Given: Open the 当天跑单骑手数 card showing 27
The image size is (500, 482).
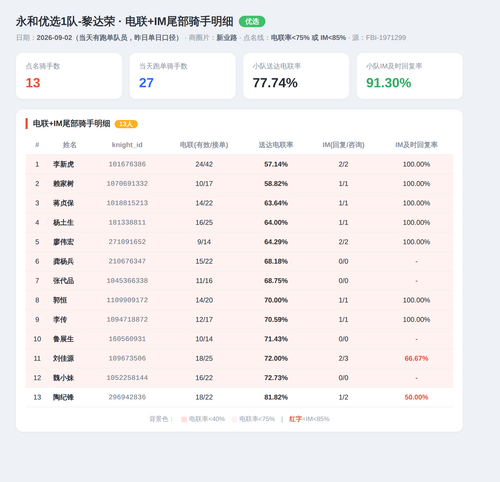Looking at the screenshot, I should pyautogui.click(x=183, y=76).
